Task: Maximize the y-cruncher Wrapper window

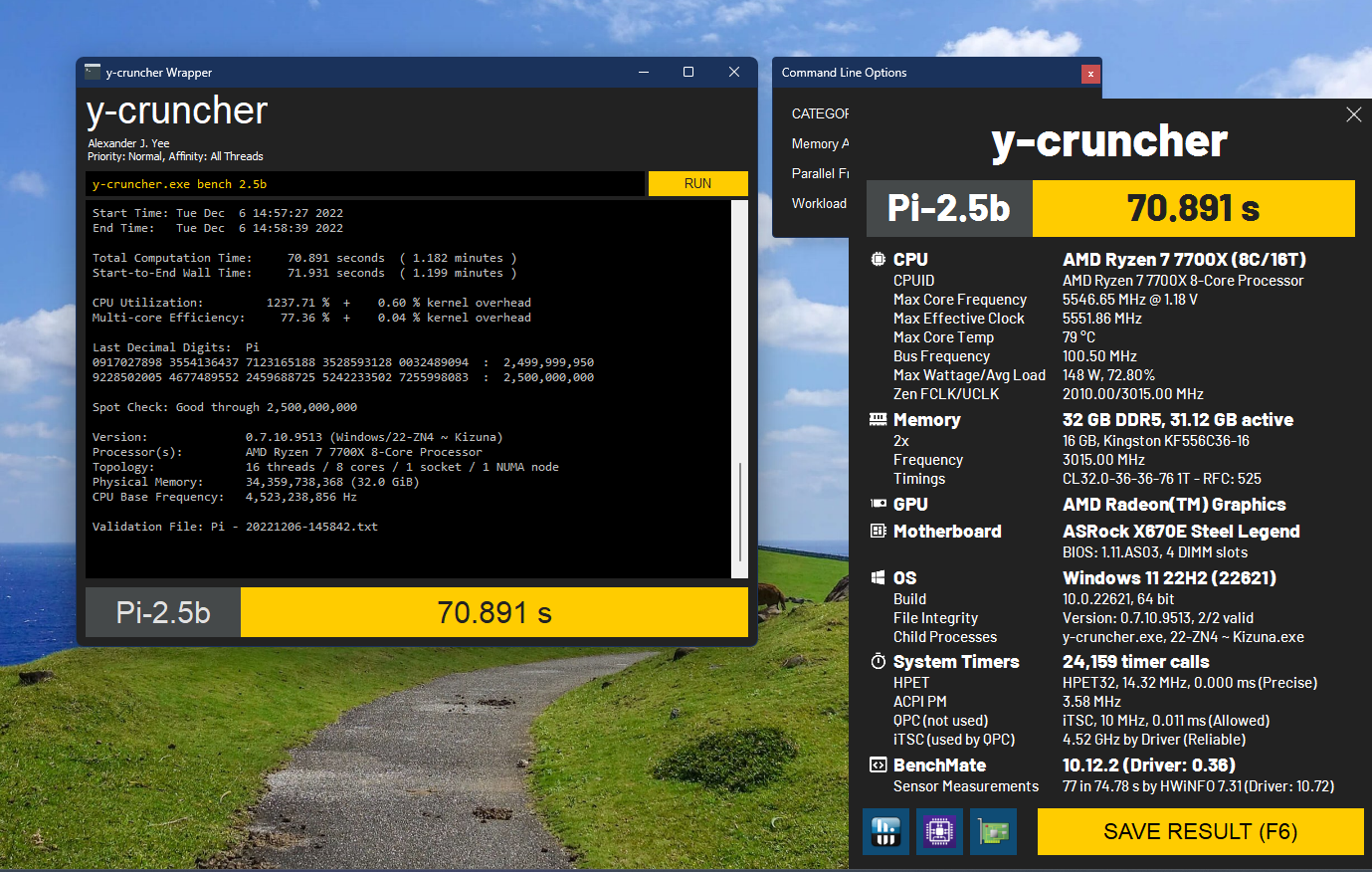Action: (x=688, y=72)
